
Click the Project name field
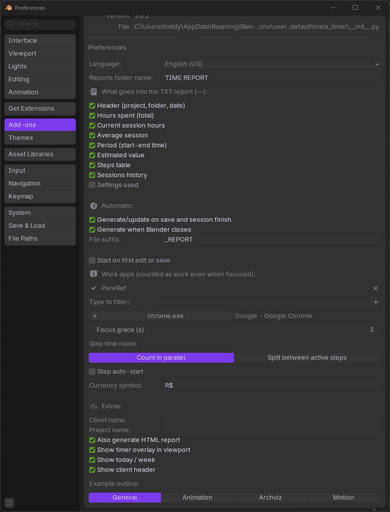[272, 430]
